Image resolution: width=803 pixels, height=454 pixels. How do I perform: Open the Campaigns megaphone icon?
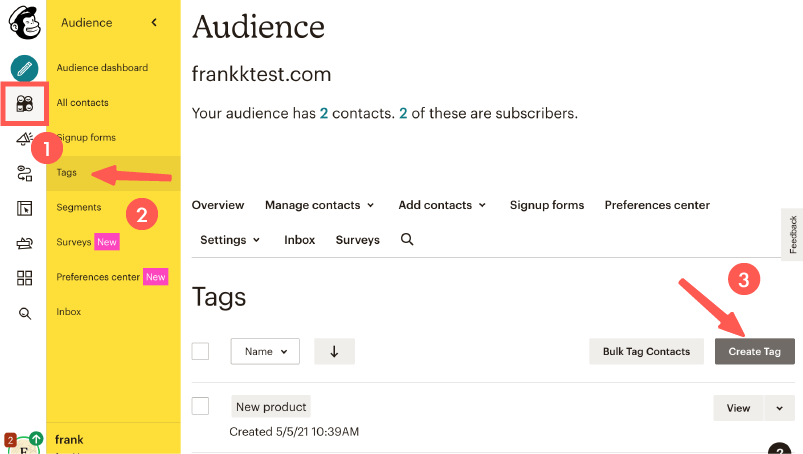coord(25,139)
